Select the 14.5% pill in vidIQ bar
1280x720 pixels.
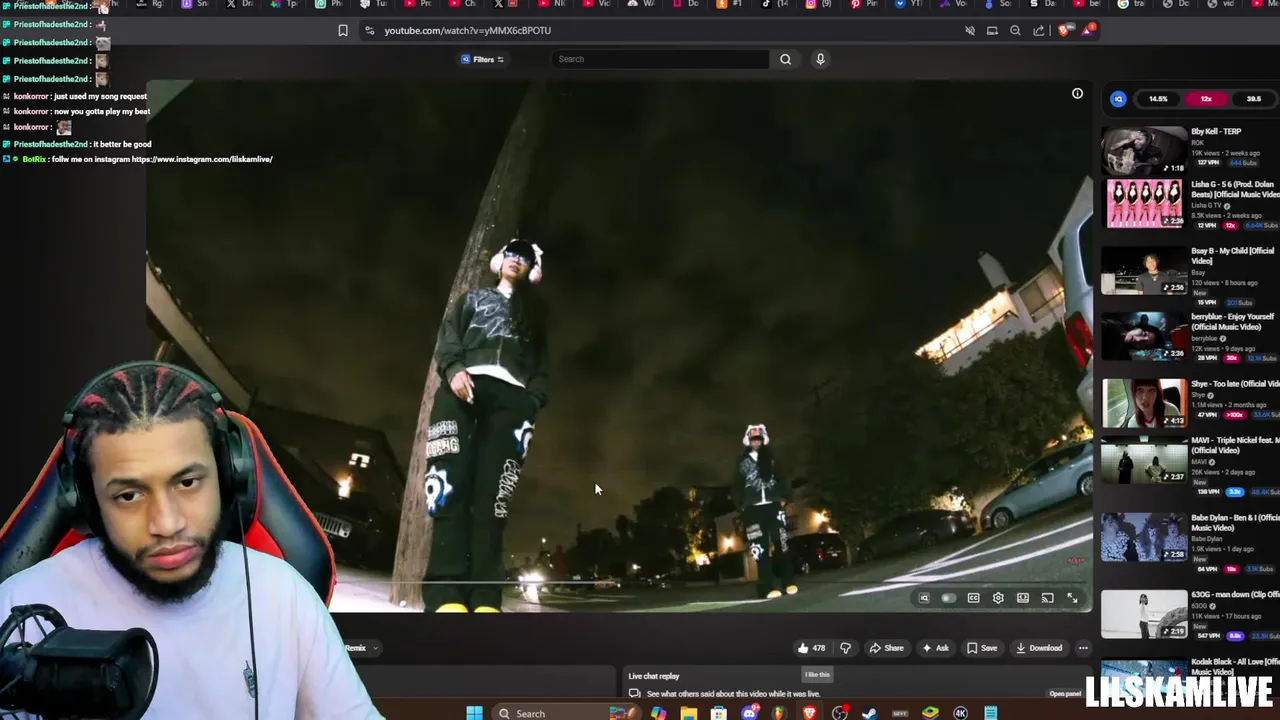[1158, 99]
